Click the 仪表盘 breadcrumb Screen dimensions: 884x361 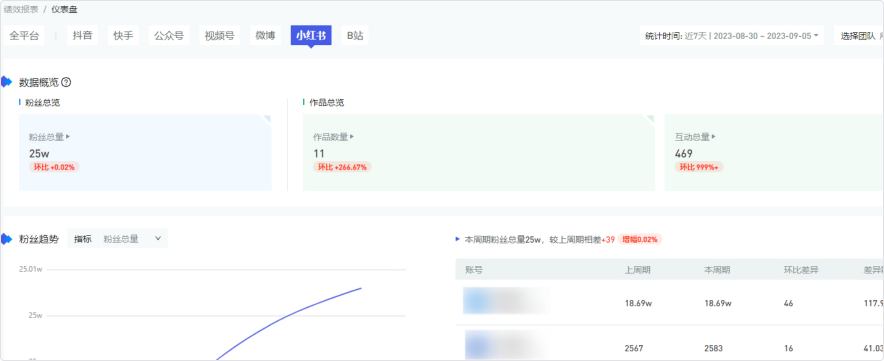pos(64,10)
